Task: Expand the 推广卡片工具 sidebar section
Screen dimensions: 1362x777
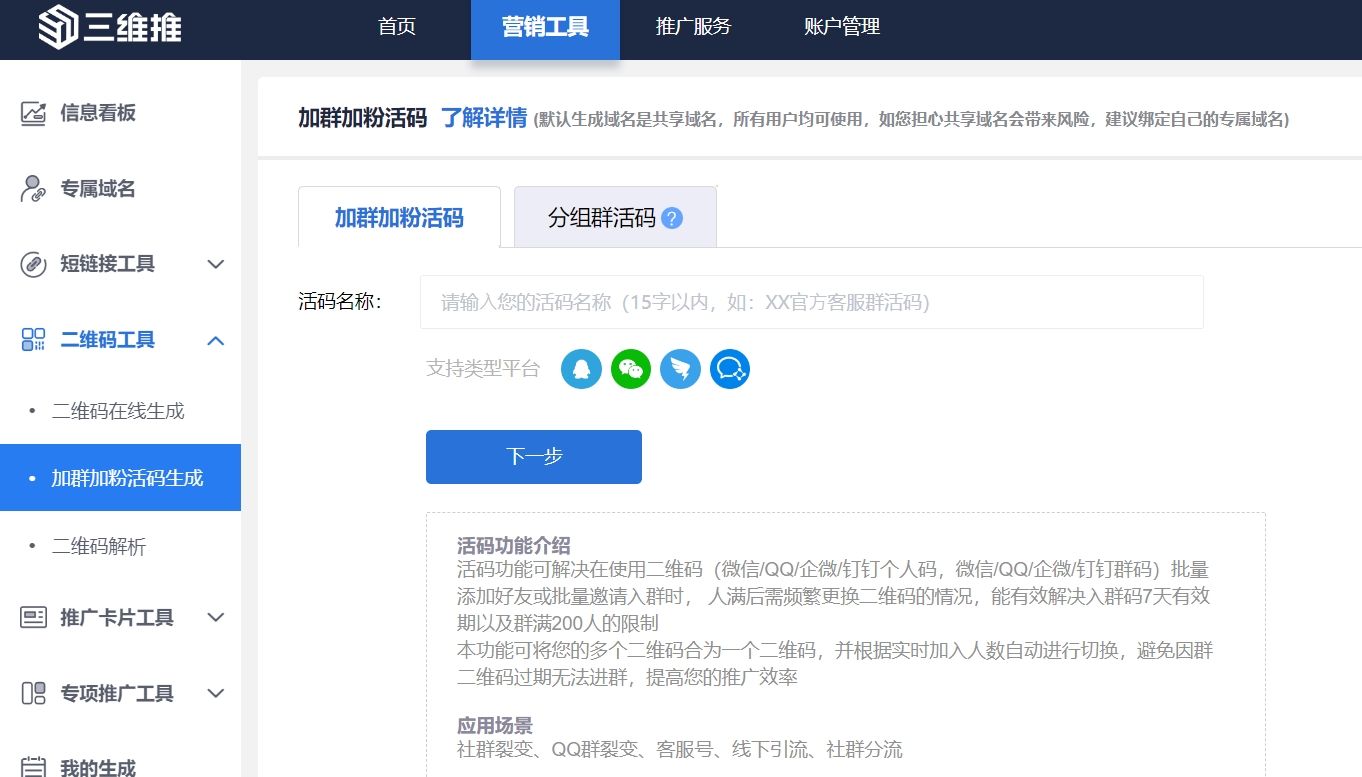Action: [120, 617]
